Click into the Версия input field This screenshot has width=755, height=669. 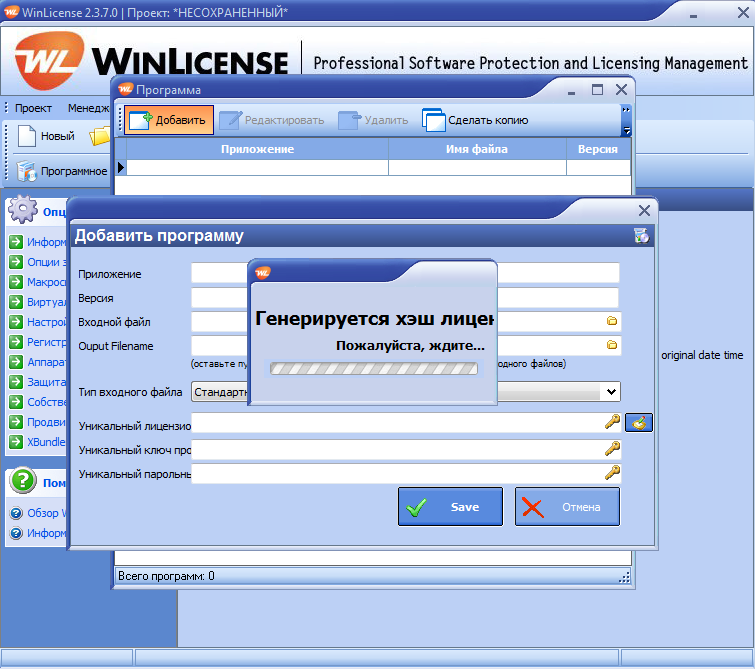(x=219, y=298)
